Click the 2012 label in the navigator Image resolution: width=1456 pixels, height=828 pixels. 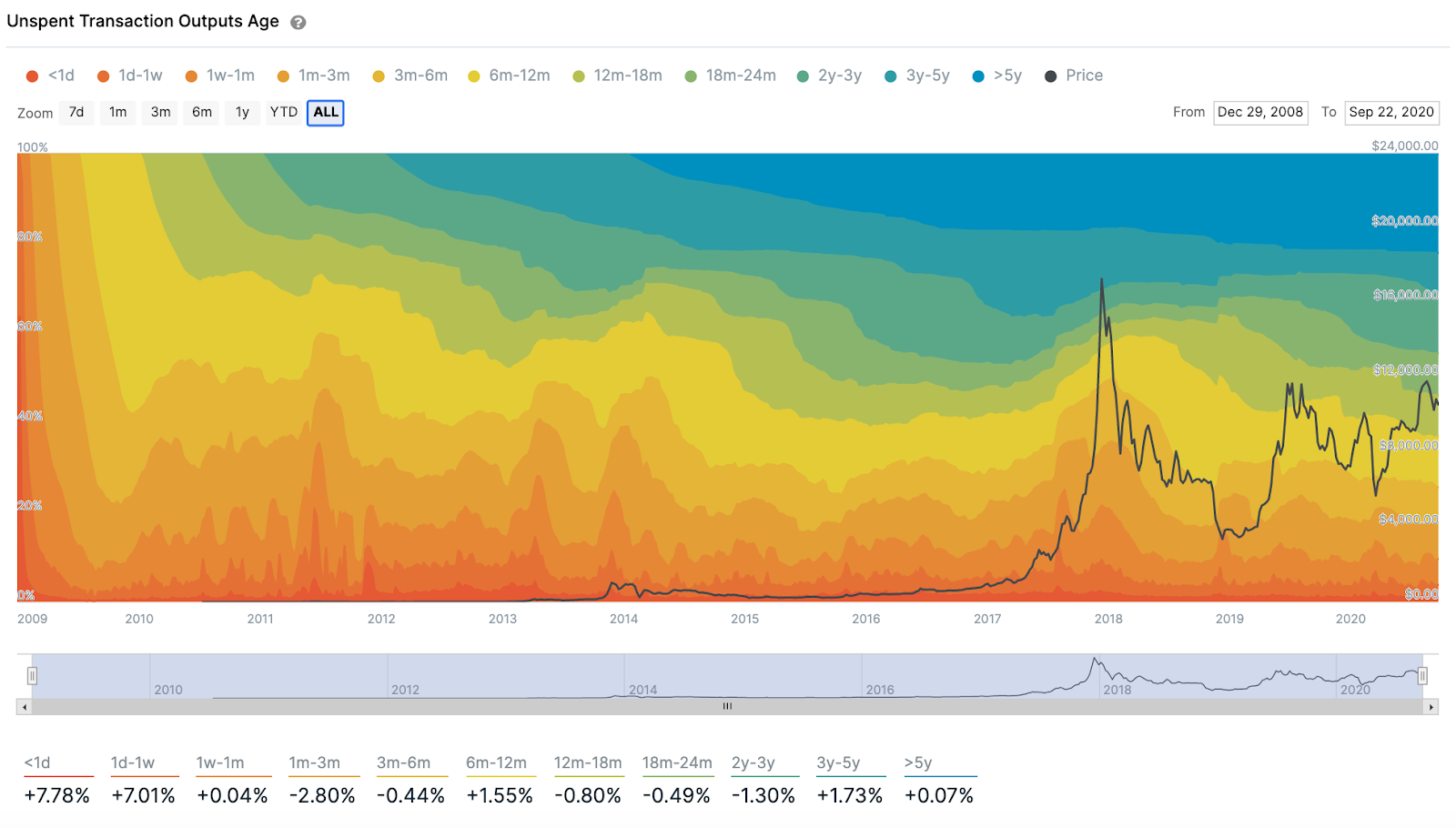405,690
